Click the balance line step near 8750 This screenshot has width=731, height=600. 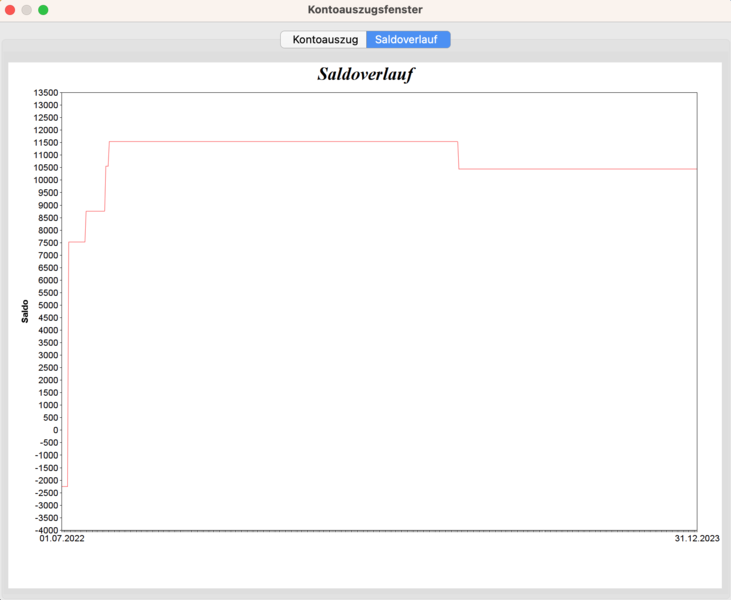(95, 211)
